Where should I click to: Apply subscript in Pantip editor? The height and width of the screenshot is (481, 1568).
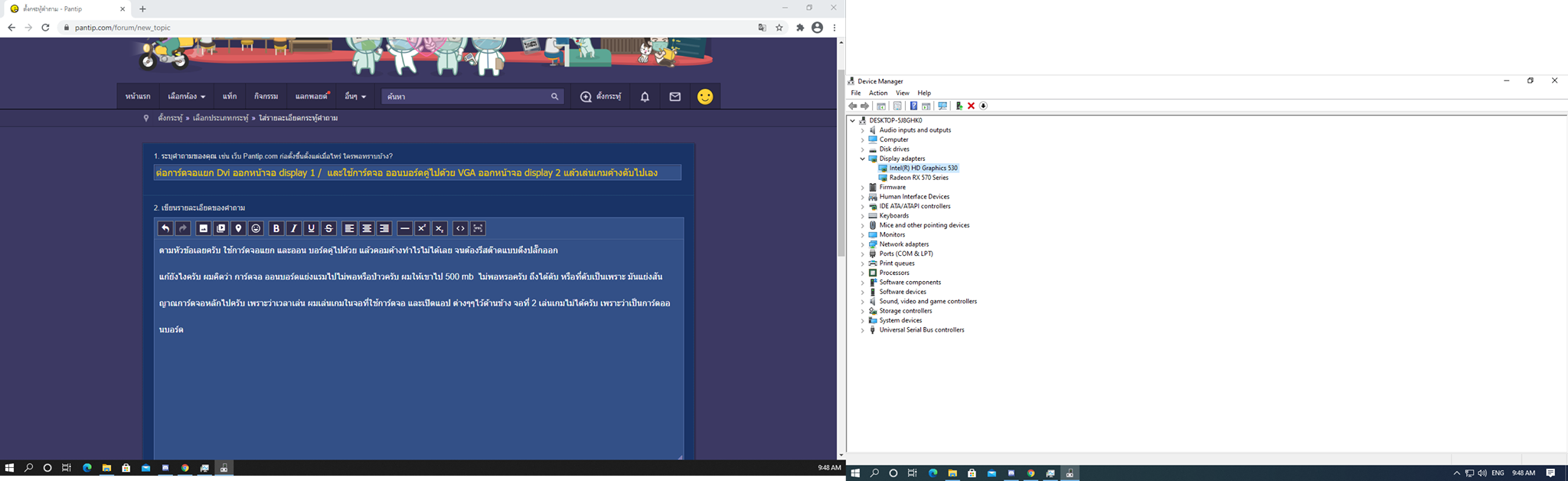(x=439, y=228)
